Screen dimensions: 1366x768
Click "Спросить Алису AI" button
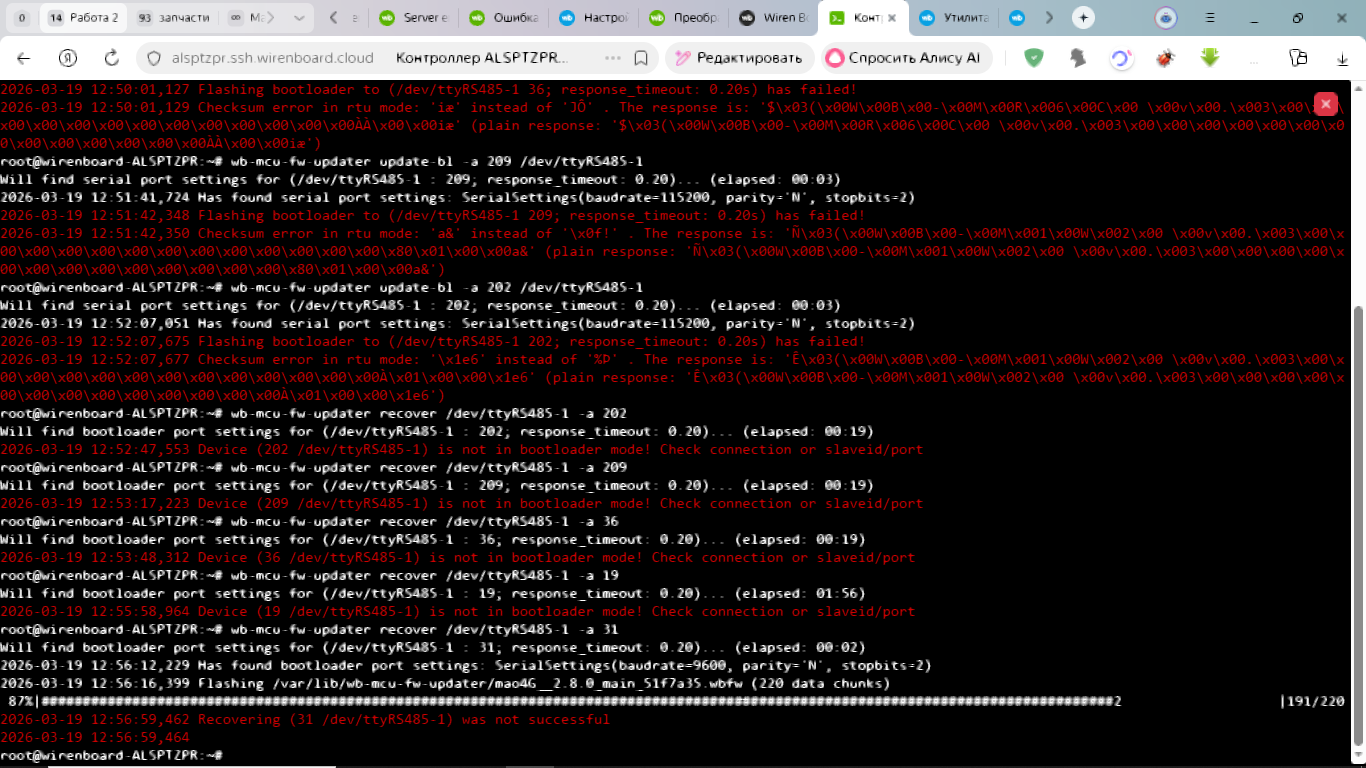[x=903, y=58]
